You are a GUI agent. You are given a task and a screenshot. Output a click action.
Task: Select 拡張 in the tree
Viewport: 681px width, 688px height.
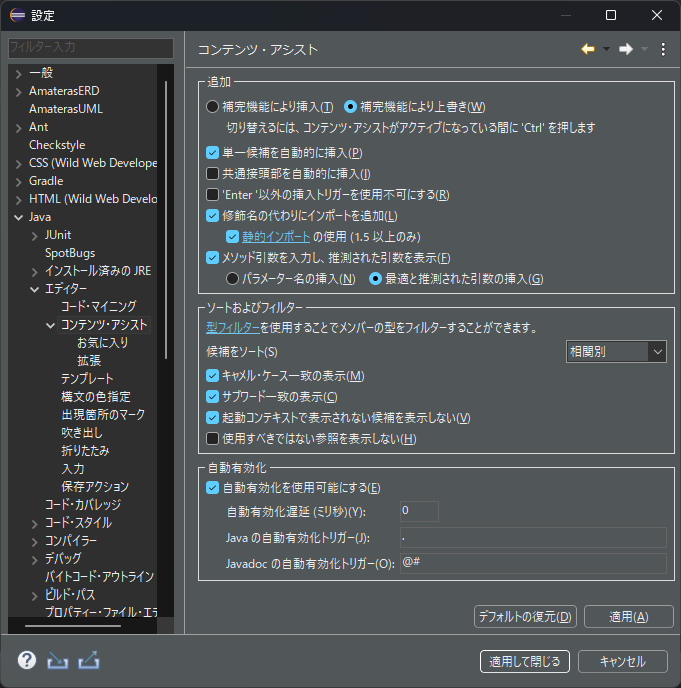coord(89,360)
